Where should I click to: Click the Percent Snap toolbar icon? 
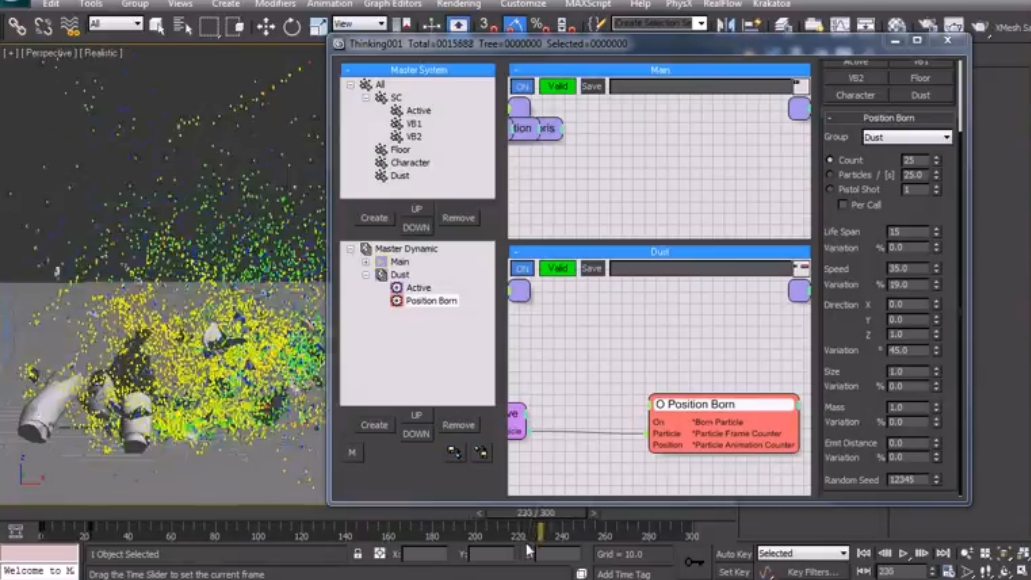coord(539,25)
